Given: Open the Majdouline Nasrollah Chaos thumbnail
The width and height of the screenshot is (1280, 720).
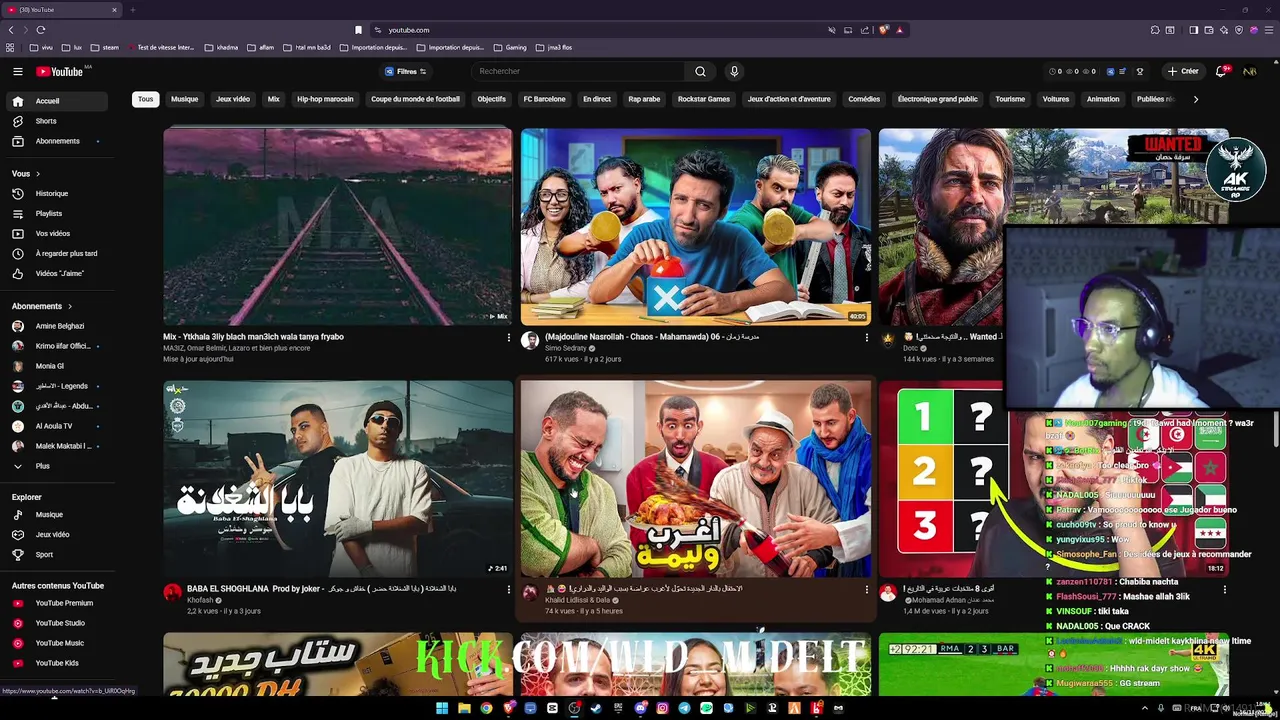Looking at the screenshot, I should click(x=695, y=226).
